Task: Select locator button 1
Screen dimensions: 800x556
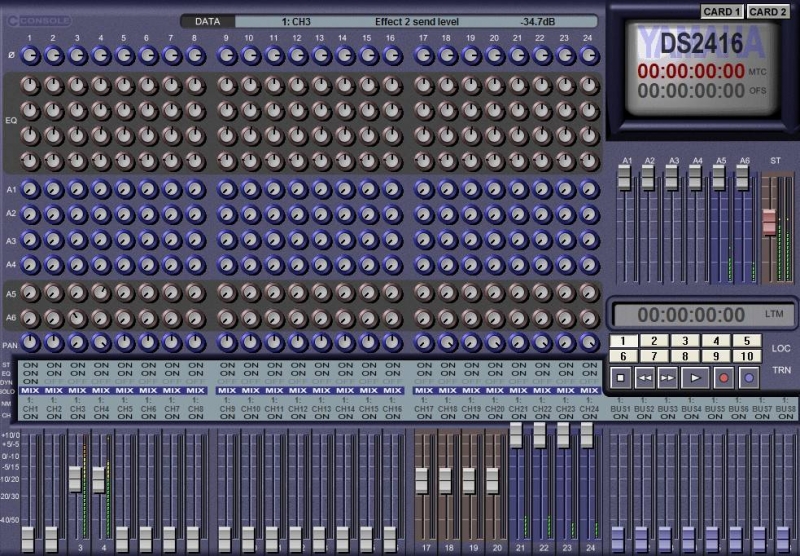Action: (622, 341)
